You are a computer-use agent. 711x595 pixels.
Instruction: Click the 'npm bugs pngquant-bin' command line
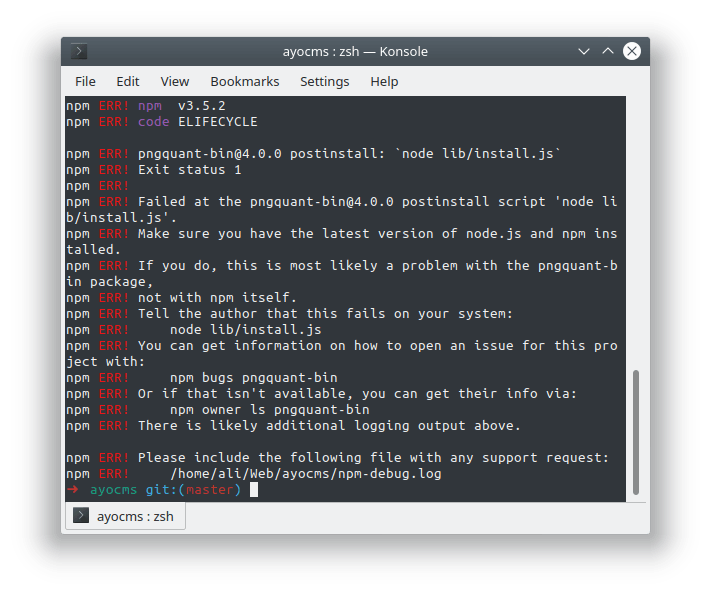[253, 377]
